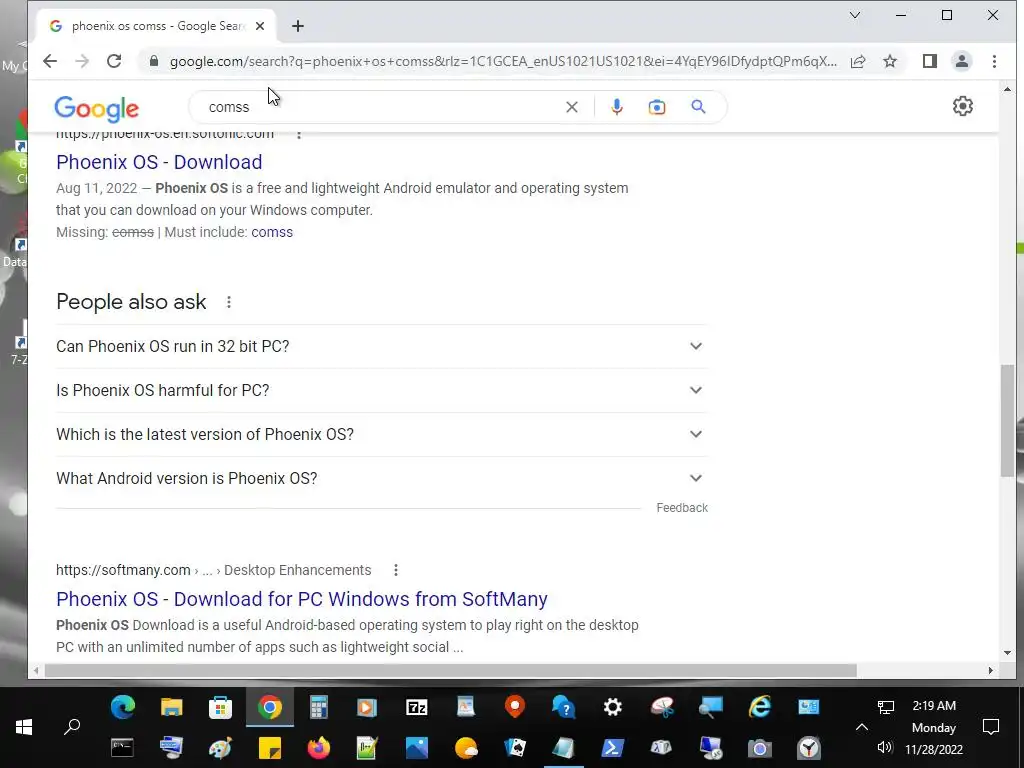Open Solitaire cards app from taskbar
Viewport: 1024px width, 768px height.
pos(515,747)
